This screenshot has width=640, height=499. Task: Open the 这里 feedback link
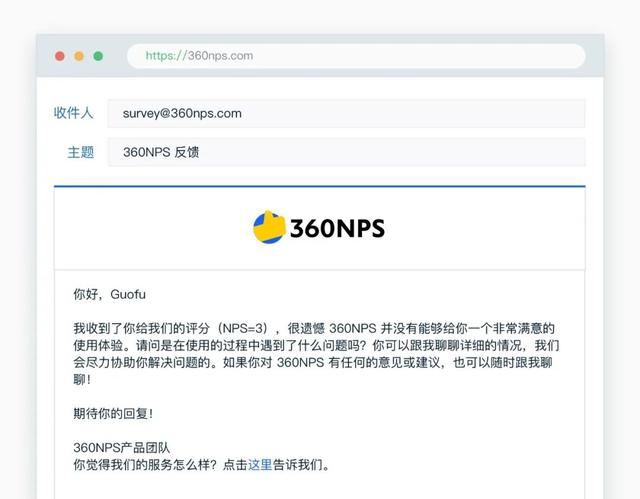pos(260,464)
